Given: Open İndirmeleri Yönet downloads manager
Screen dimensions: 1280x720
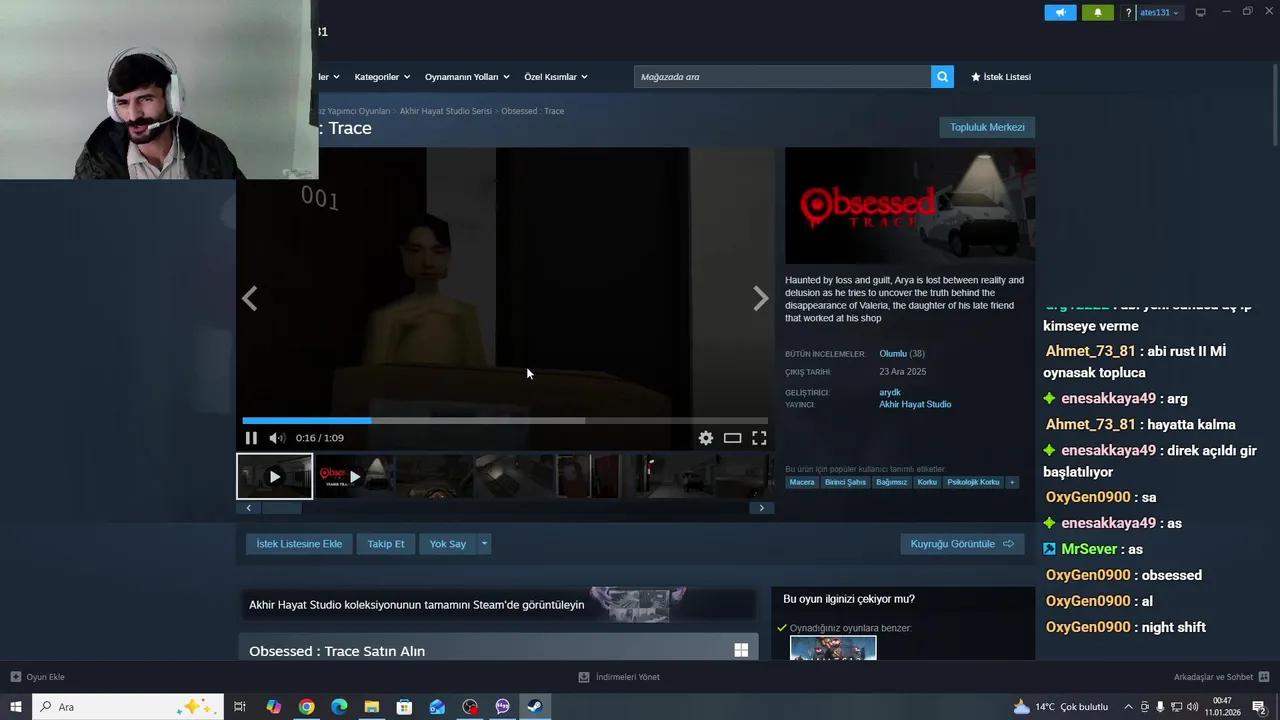Looking at the screenshot, I should 619,677.
